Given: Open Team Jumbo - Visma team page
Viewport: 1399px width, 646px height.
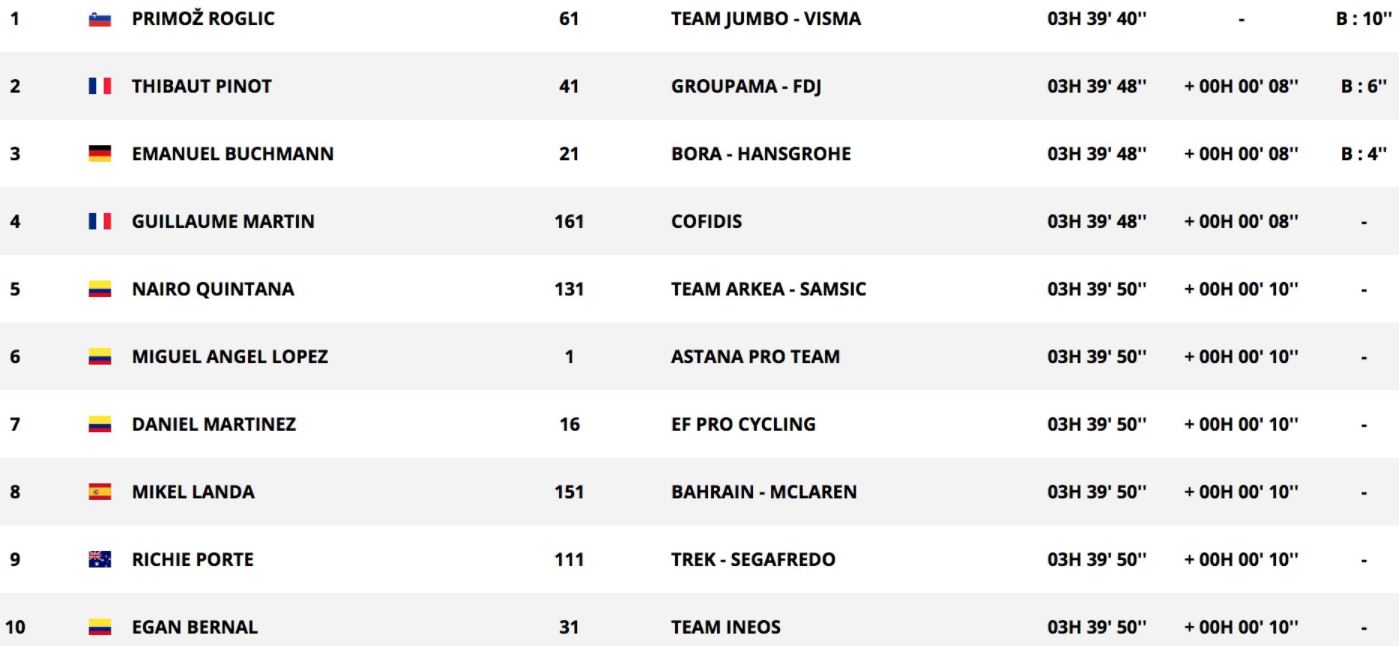Looking at the screenshot, I should [766, 19].
